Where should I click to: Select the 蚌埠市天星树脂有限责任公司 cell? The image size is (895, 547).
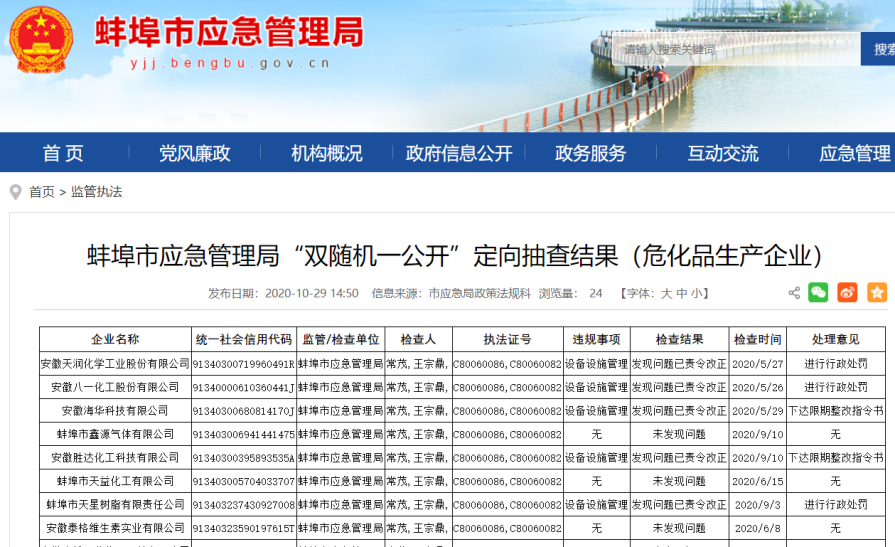coord(115,505)
